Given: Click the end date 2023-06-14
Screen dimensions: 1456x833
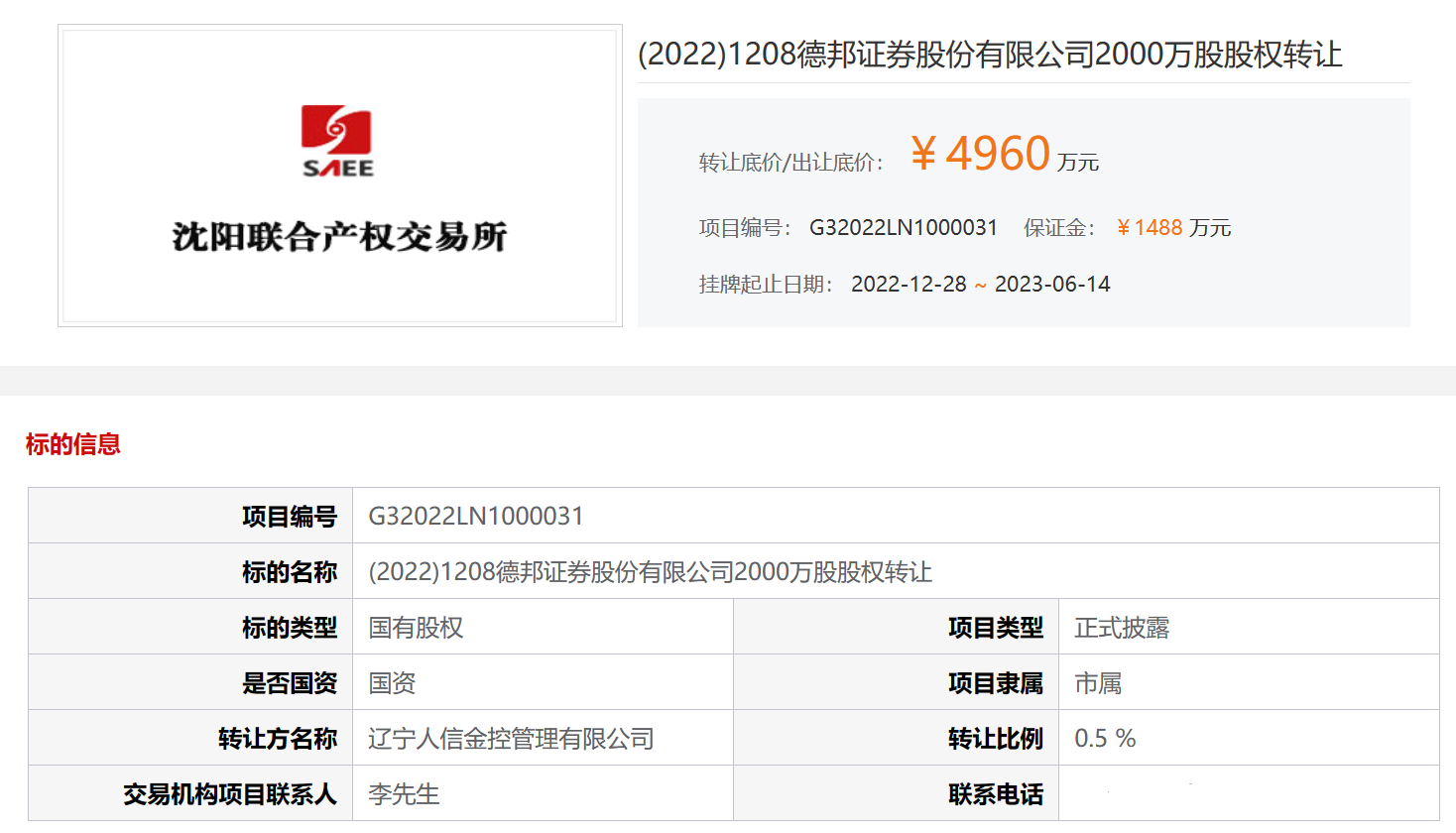Looking at the screenshot, I should point(1052,285).
